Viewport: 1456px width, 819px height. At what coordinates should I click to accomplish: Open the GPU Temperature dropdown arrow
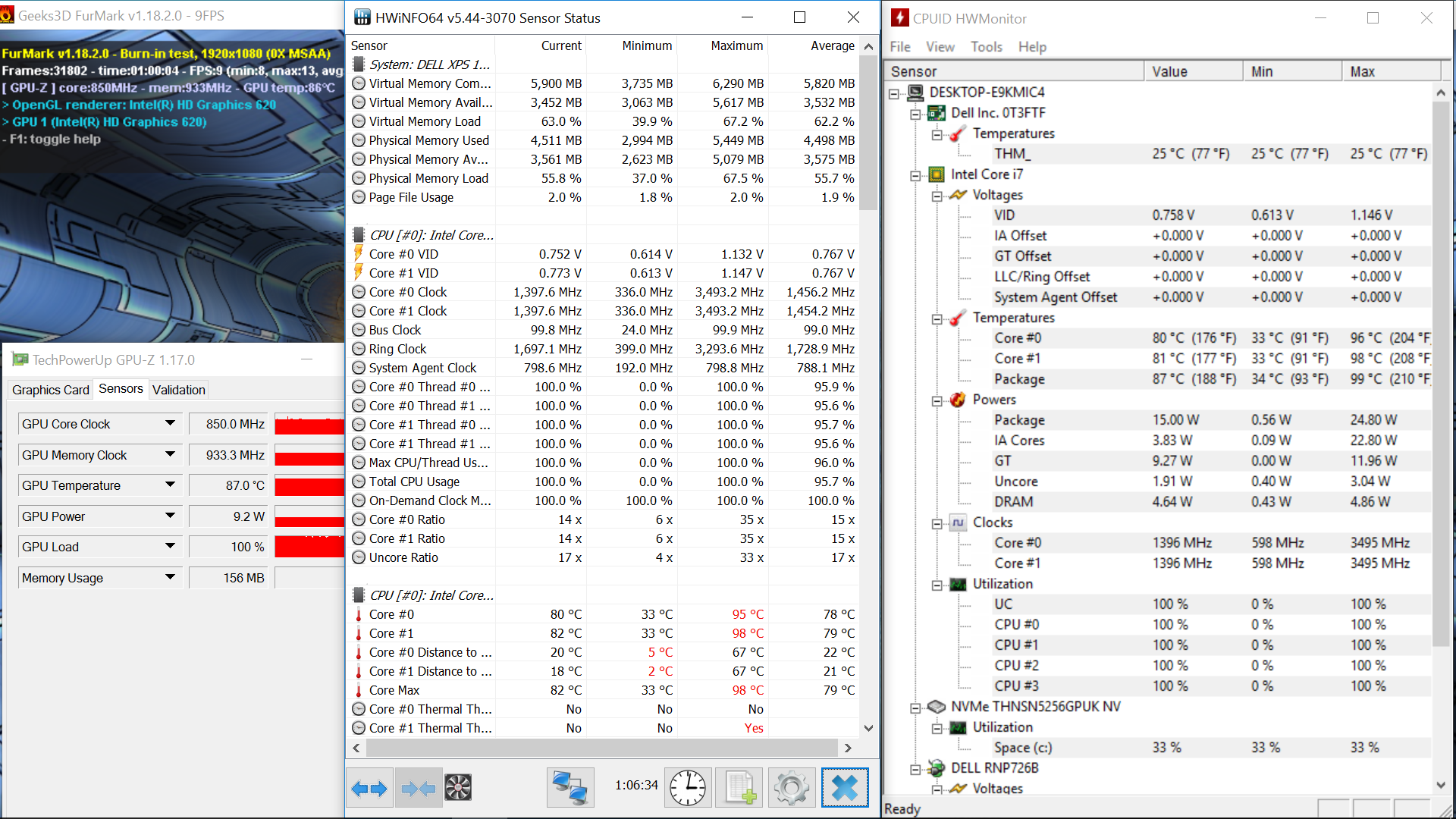pyautogui.click(x=170, y=485)
